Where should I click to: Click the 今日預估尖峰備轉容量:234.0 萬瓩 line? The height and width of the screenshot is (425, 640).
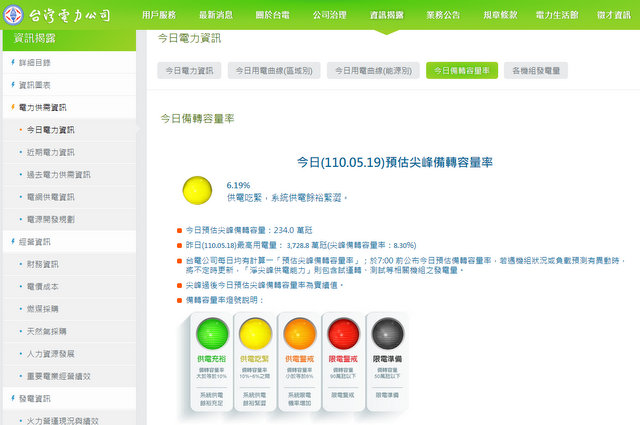point(249,230)
